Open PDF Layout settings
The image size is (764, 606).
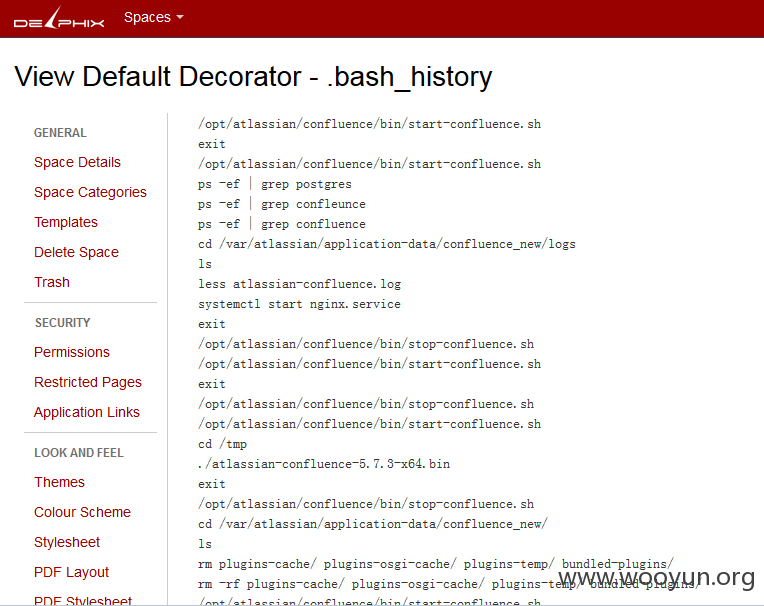tap(72, 572)
